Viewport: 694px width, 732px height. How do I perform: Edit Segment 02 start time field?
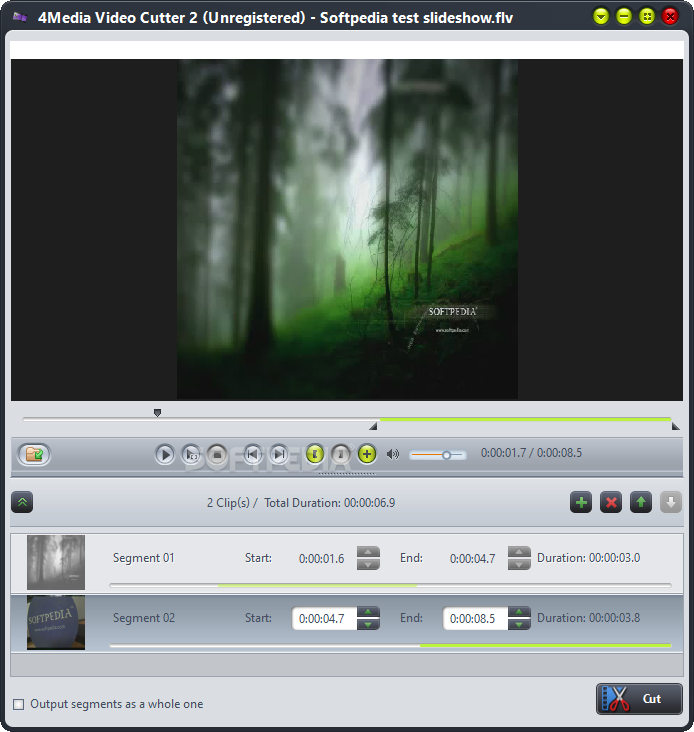324,619
